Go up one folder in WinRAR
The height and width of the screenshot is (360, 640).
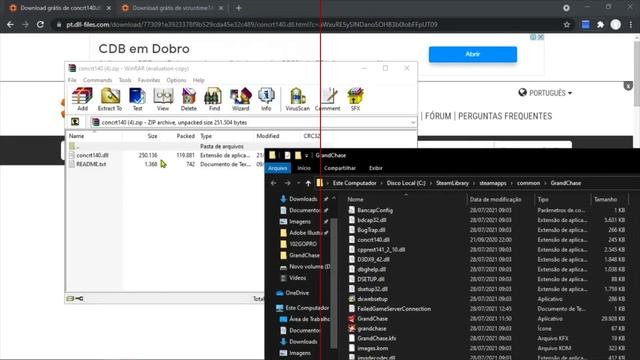click(75, 122)
